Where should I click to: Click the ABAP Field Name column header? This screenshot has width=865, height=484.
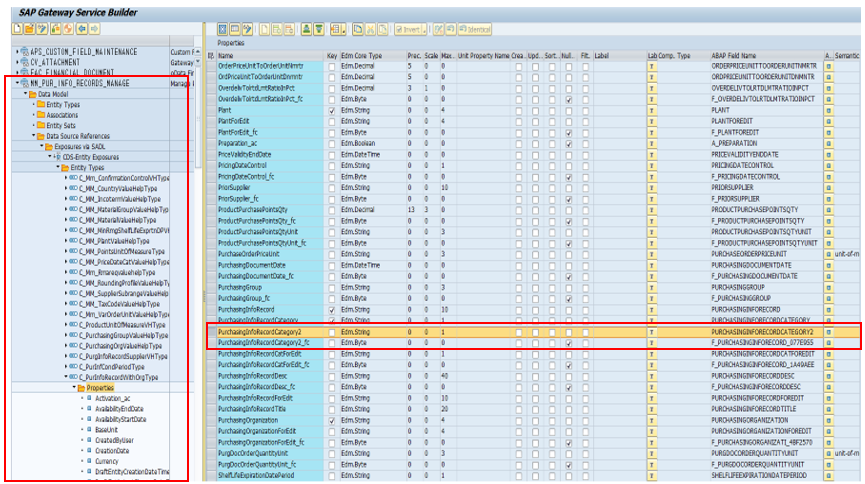coord(767,55)
